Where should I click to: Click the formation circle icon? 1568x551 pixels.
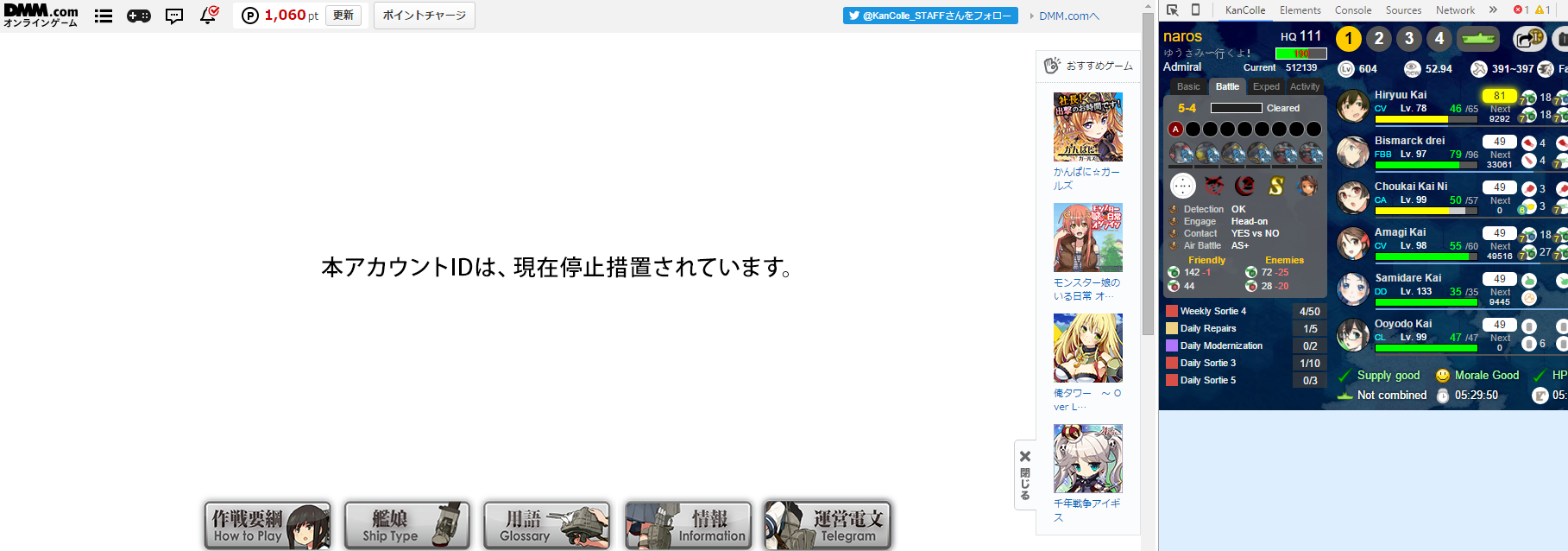tap(1182, 186)
